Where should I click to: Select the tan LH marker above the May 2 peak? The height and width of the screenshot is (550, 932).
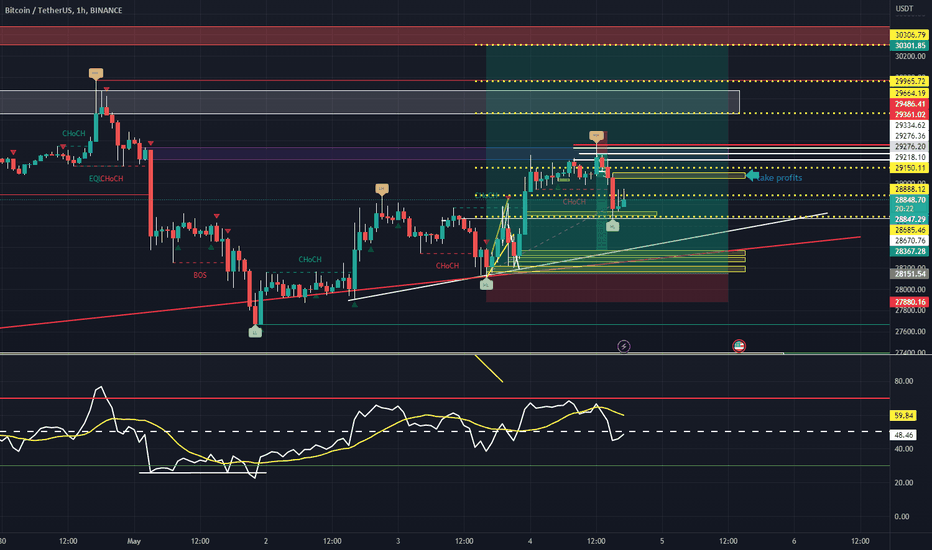[382, 188]
